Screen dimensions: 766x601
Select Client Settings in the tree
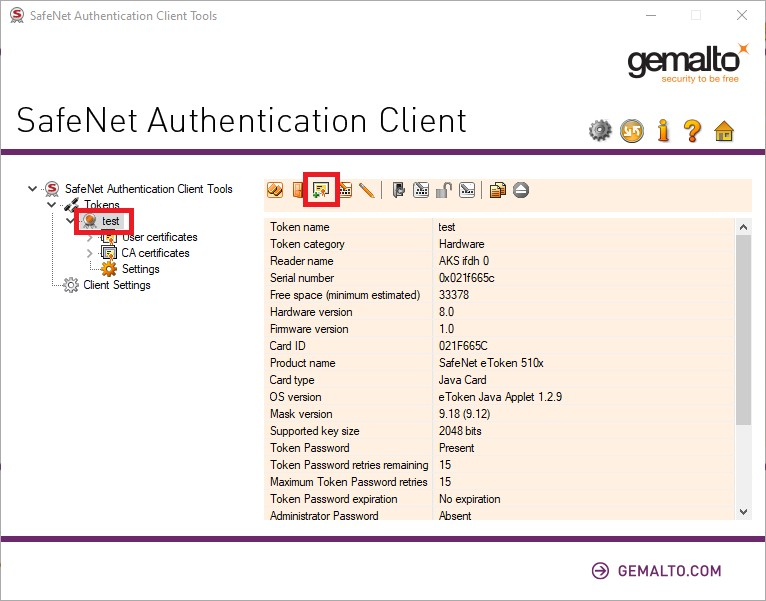coord(116,285)
